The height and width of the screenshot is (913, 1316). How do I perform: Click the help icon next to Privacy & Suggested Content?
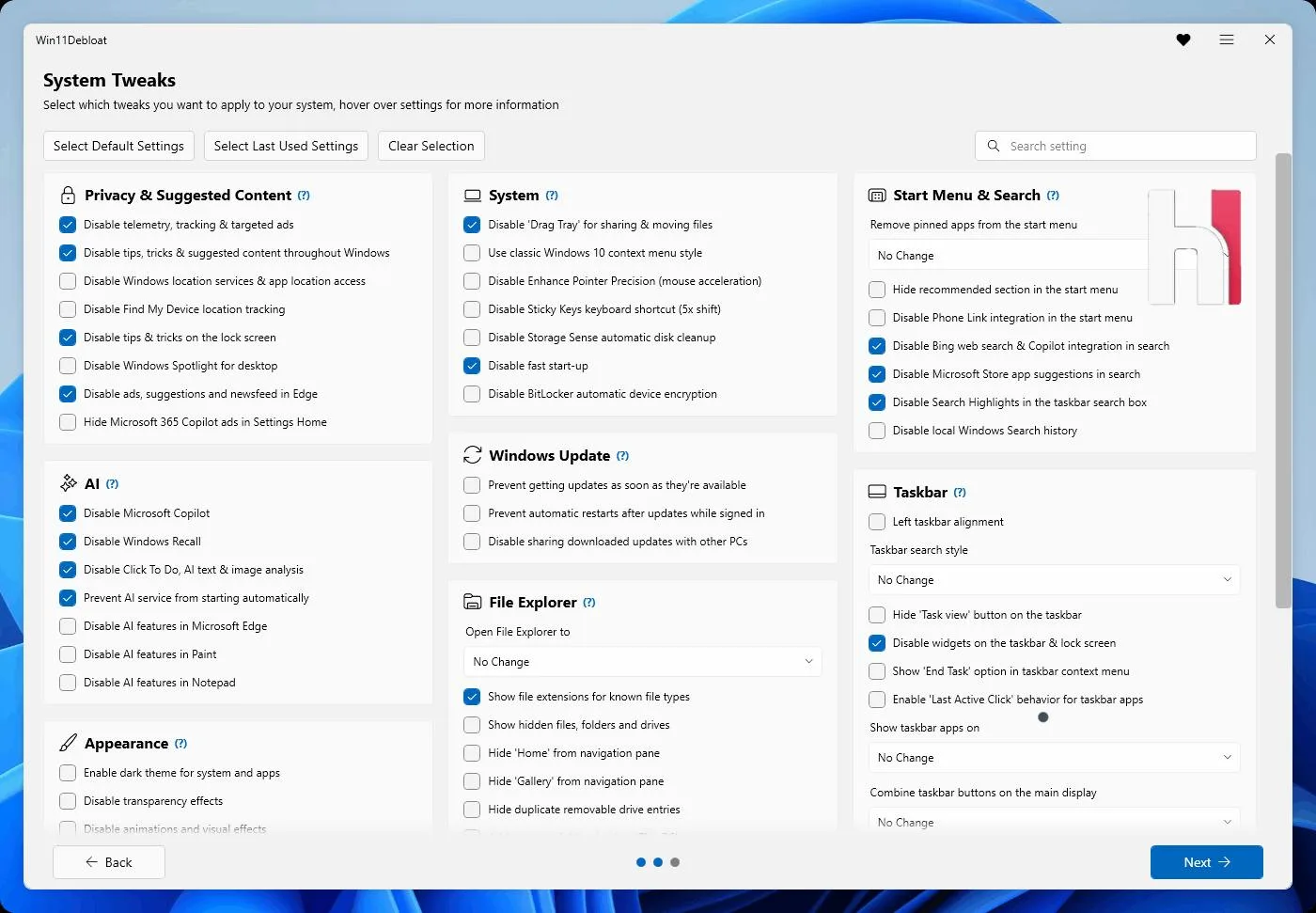[304, 196]
